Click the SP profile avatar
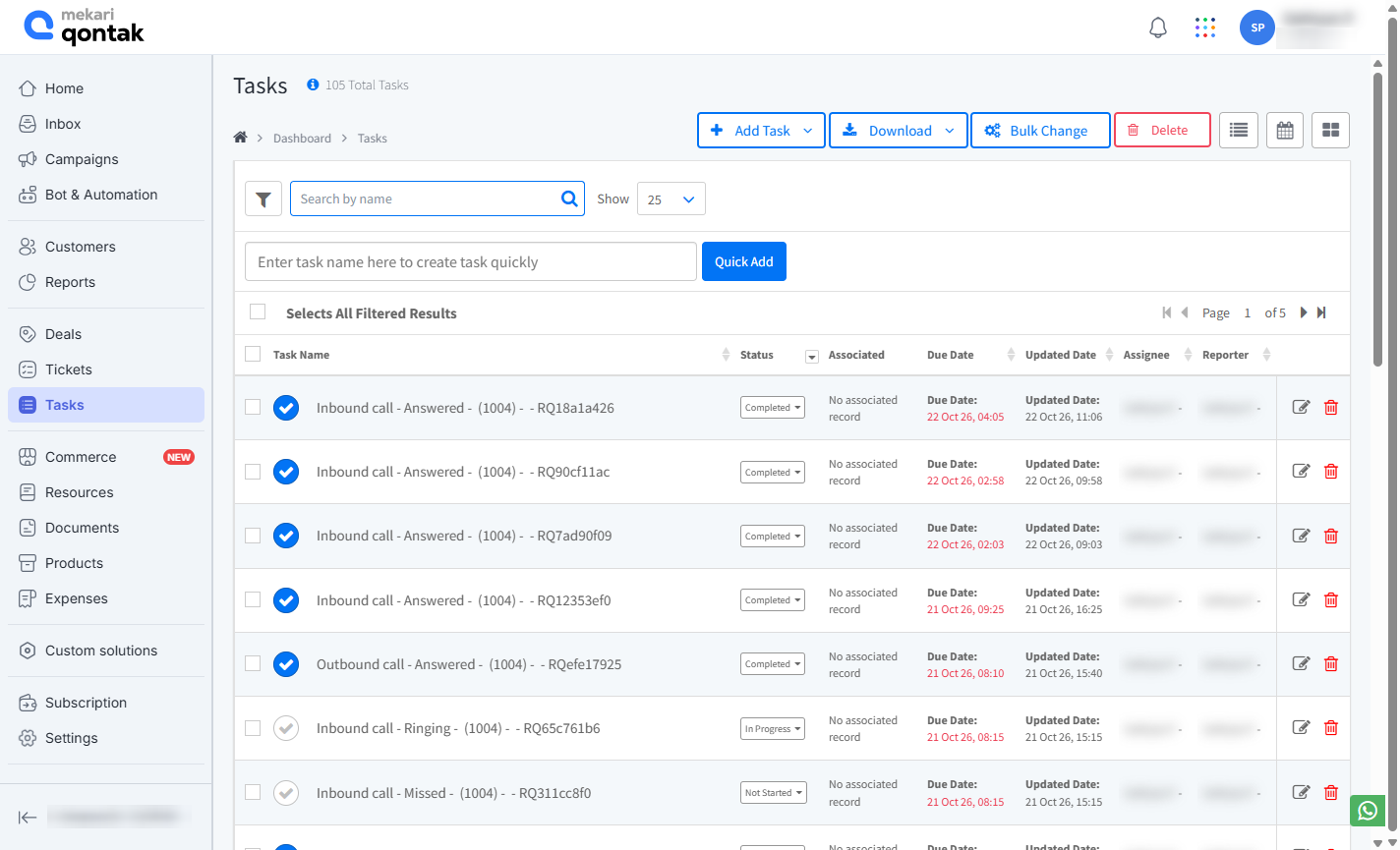This screenshot has width=1400, height=850. (x=1257, y=28)
